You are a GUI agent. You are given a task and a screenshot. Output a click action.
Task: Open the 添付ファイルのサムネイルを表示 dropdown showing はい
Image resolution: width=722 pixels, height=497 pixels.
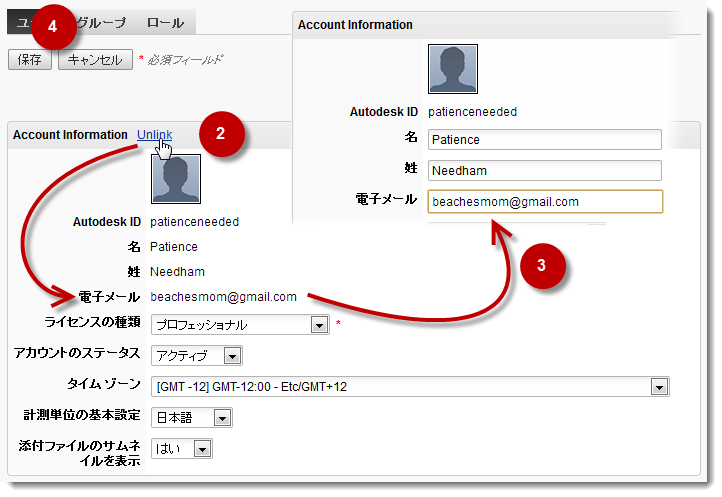tap(181, 449)
